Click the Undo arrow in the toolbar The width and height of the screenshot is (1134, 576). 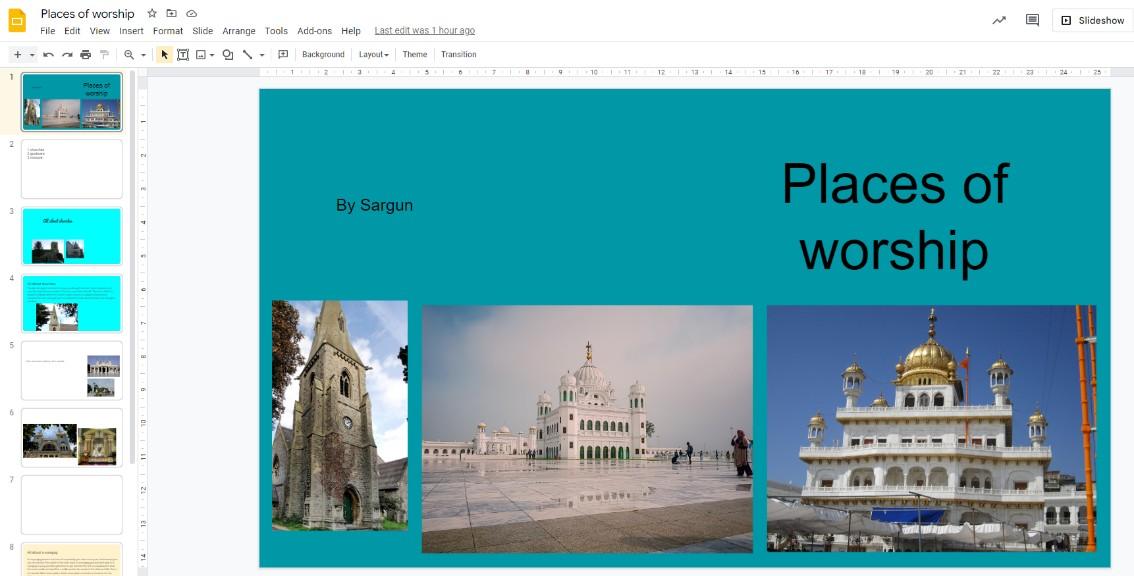[48, 55]
